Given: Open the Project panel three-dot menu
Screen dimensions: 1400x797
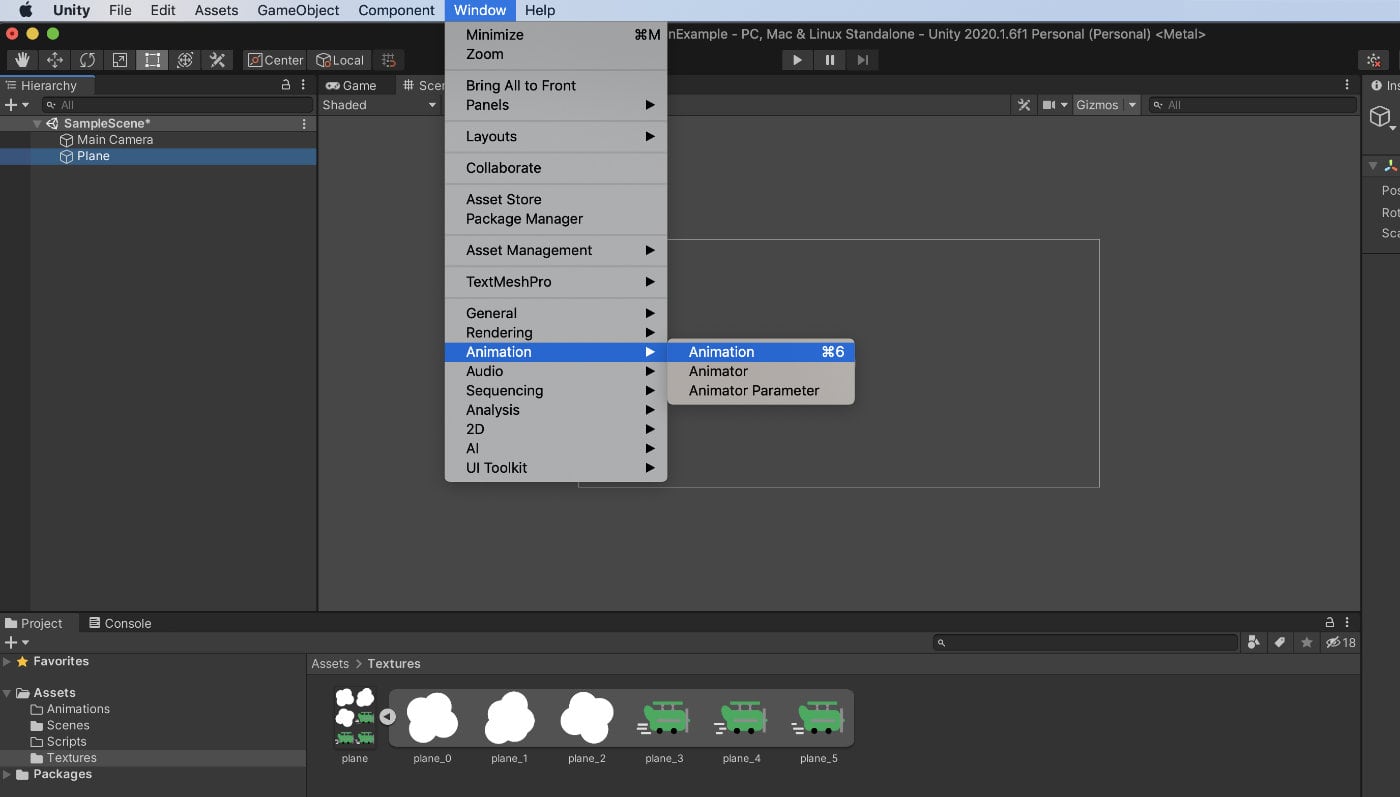Looking at the screenshot, I should point(1348,622).
